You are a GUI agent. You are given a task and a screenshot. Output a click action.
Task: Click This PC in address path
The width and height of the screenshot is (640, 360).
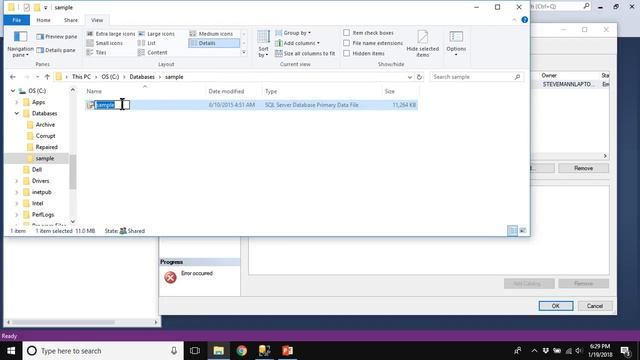pos(81,77)
